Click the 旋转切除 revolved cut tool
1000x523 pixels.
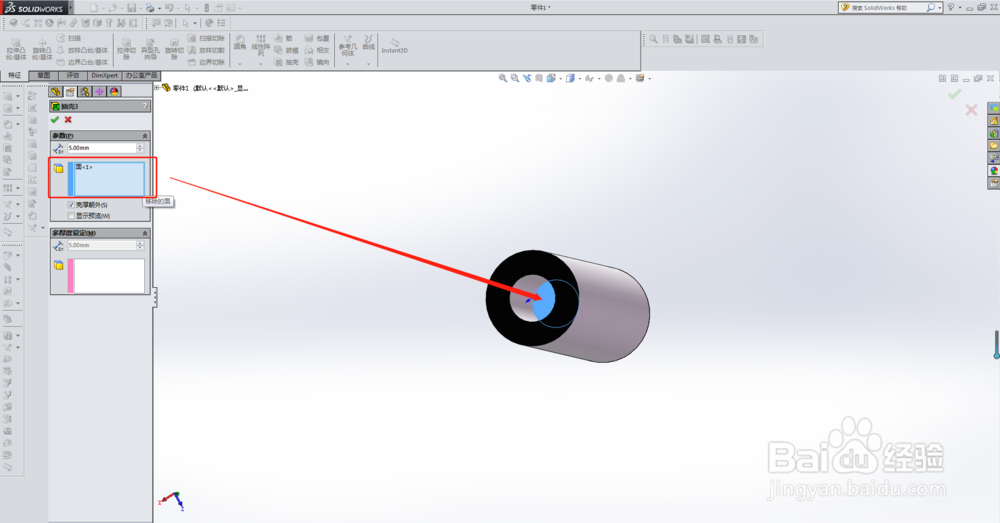tap(174, 49)
